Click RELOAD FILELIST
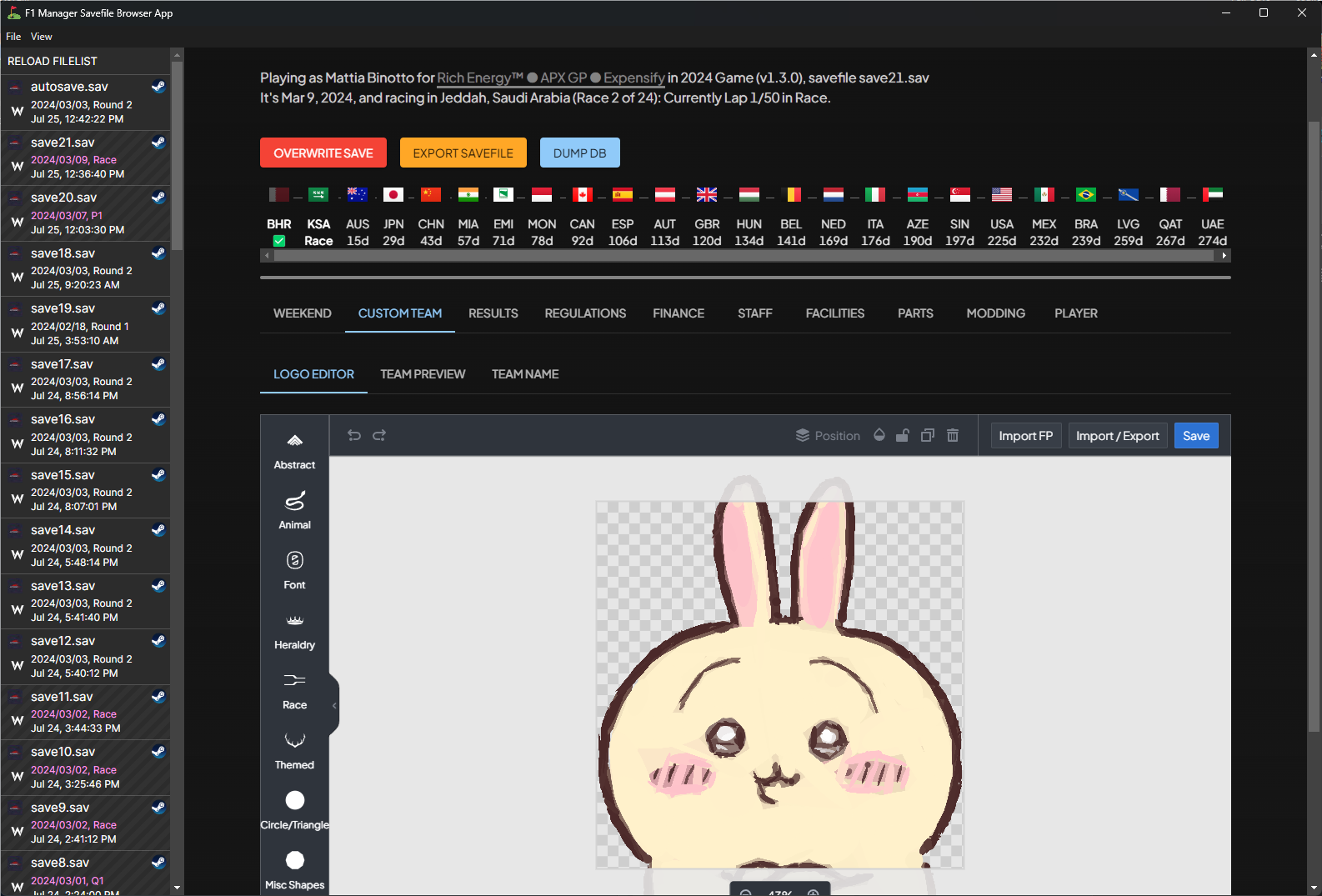Screen dimensions: 1322x896 (x=53, y=62)
